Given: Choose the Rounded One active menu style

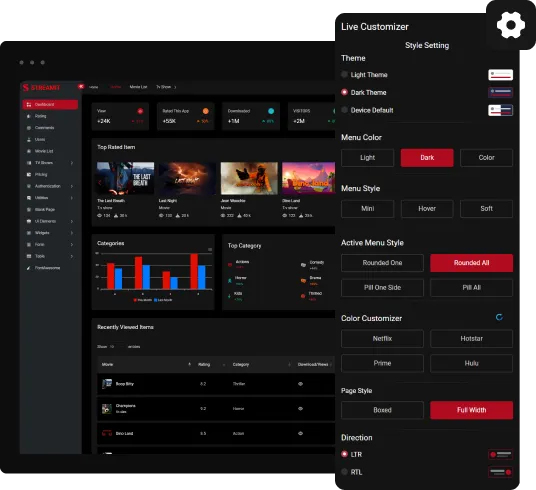Looking at the screenshot, I should (x=382, y=263).
